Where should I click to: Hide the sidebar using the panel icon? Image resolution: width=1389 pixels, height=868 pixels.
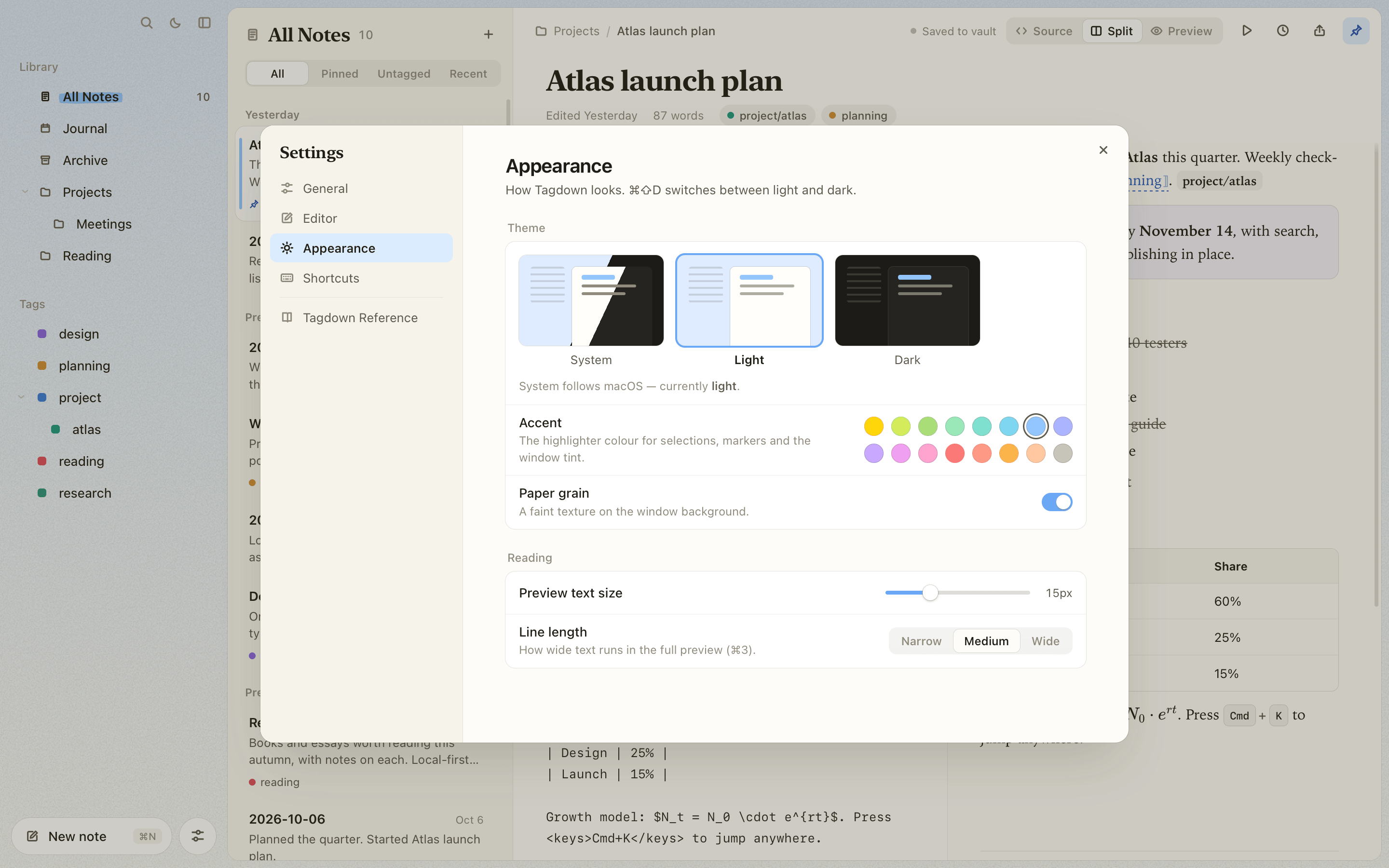204,23
